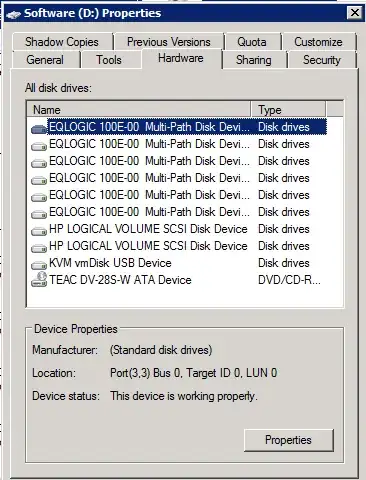Viewport: 366px width, 480px height.
Task: Sort the drive list by Type column
Action: (x=288, y=110)
